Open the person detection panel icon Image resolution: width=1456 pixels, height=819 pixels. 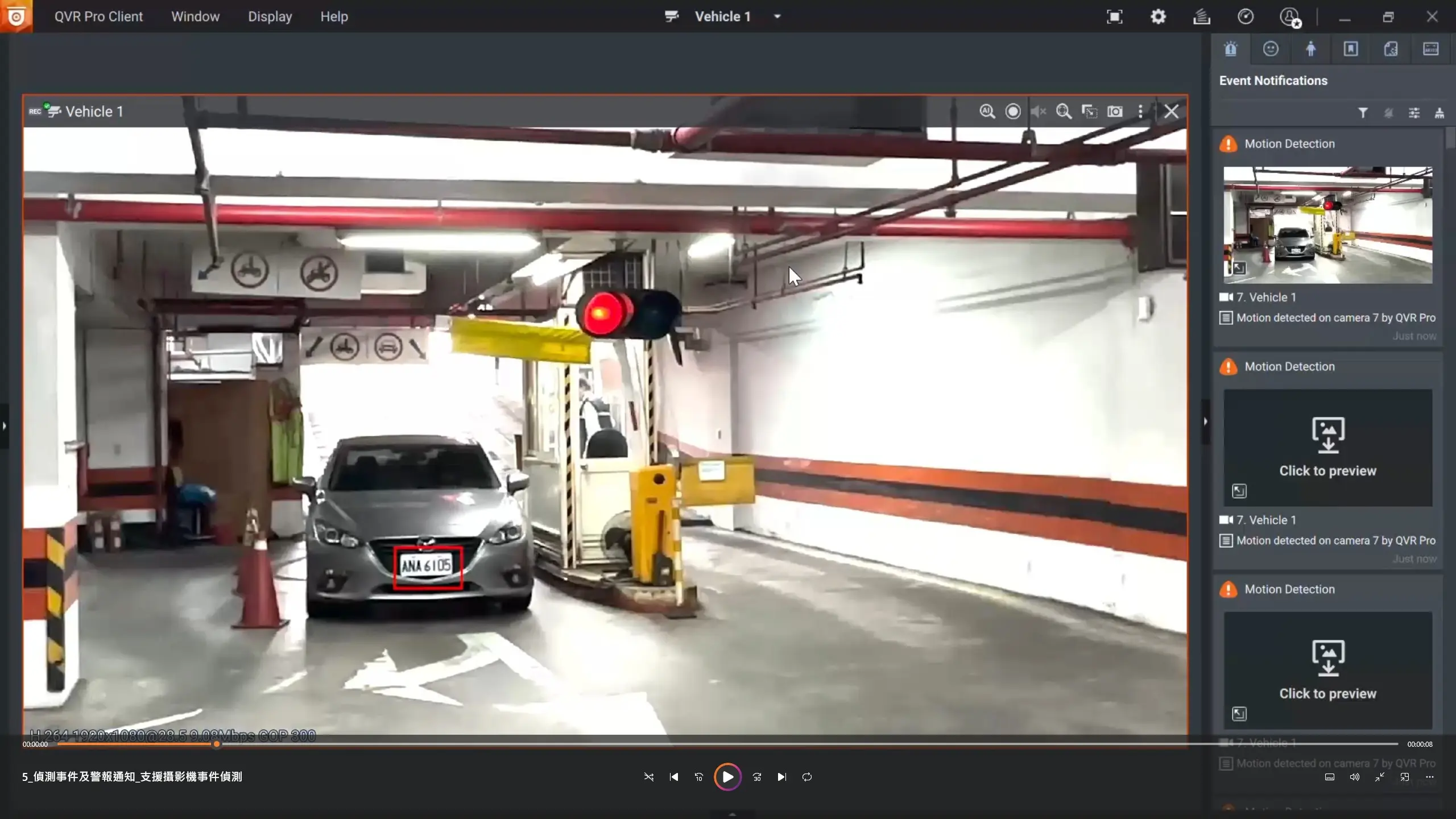1310,49
